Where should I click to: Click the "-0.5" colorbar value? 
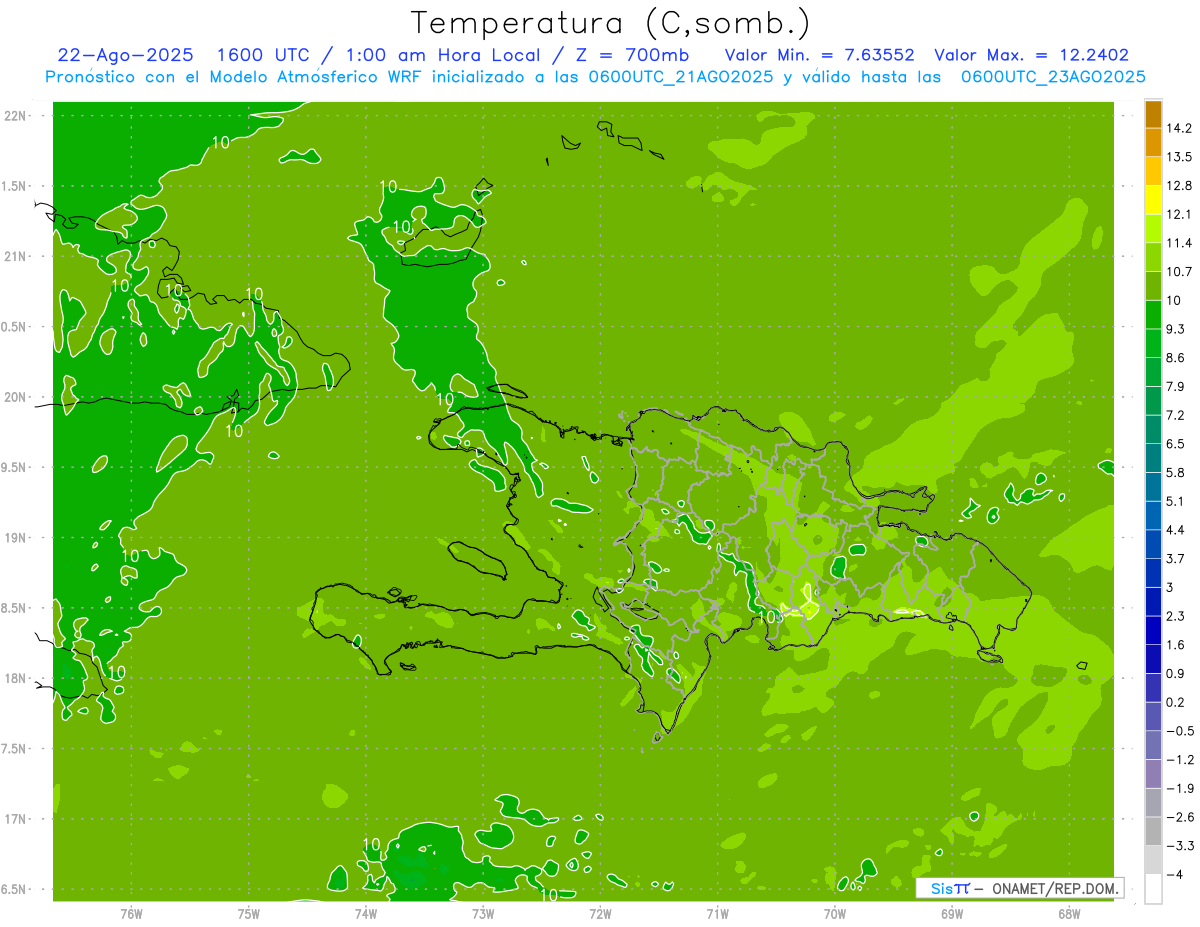[1180, 731]
